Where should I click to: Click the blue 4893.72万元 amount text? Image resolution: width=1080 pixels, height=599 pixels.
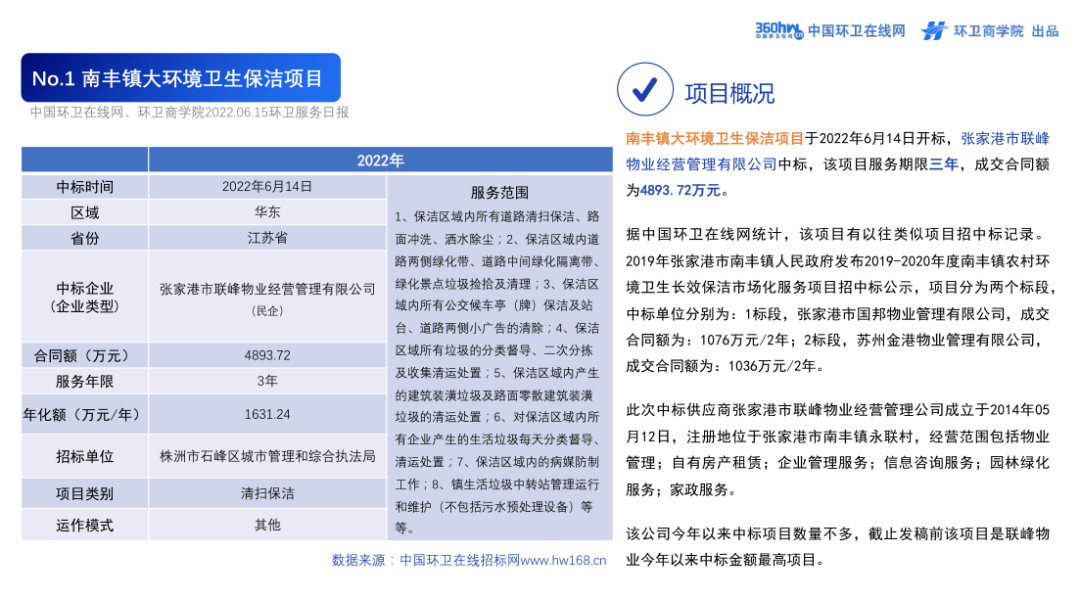(680, 191)
